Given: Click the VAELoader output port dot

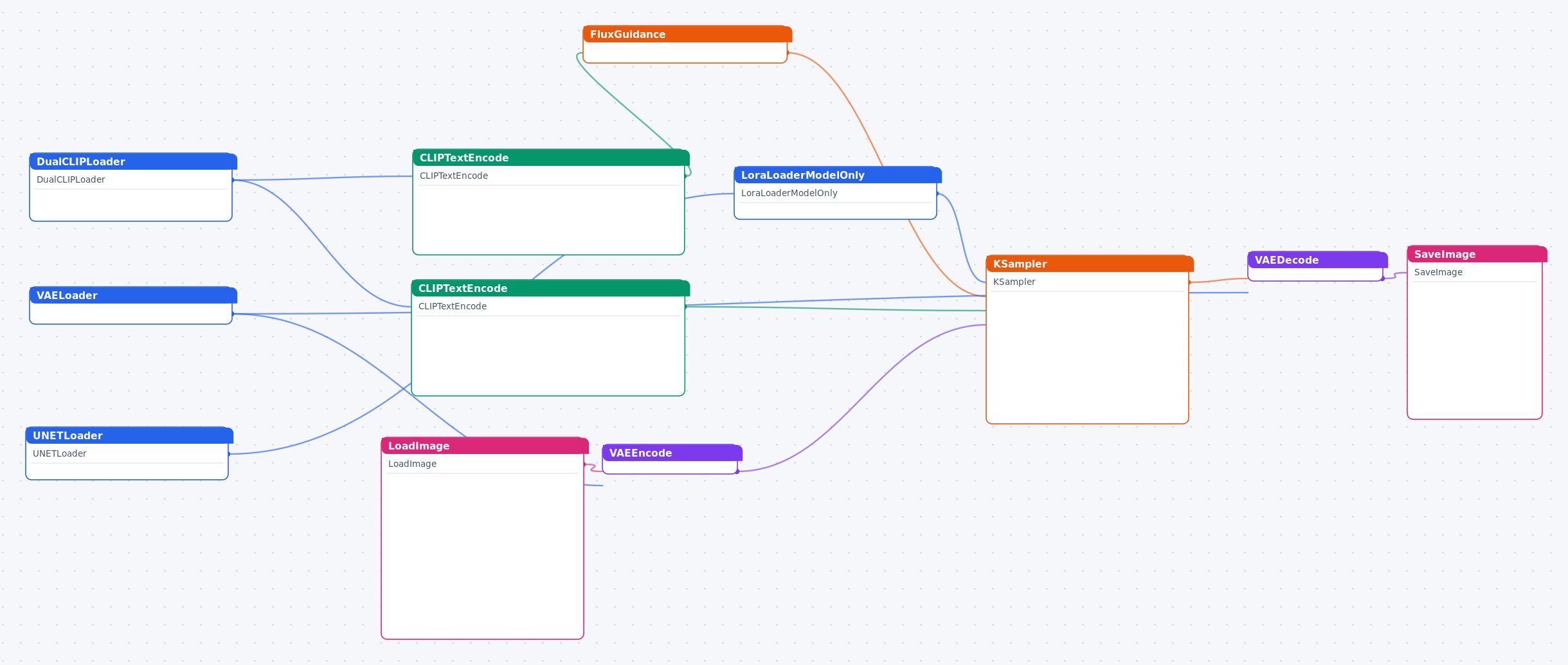Looking at the screenshot, I should 233,314.
